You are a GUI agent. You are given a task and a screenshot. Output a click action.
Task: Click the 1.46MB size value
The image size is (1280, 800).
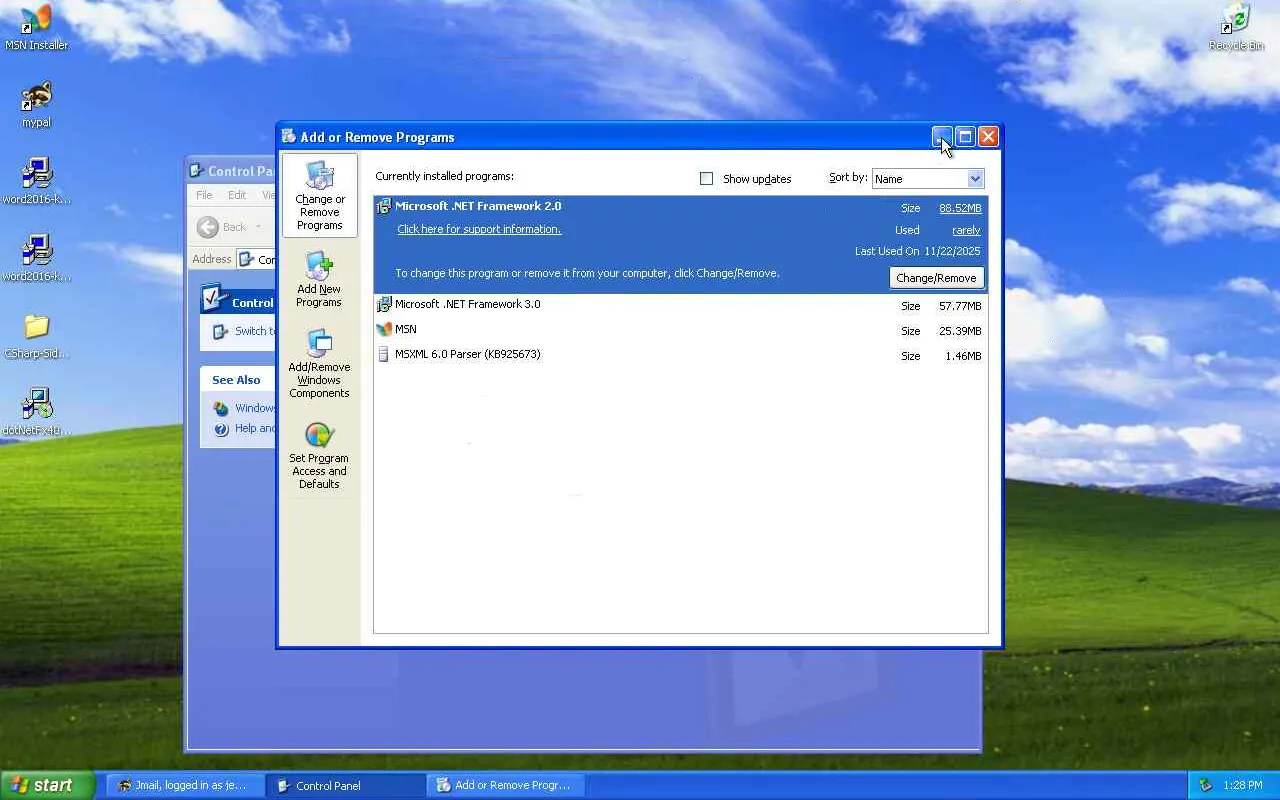coord(963,356)
